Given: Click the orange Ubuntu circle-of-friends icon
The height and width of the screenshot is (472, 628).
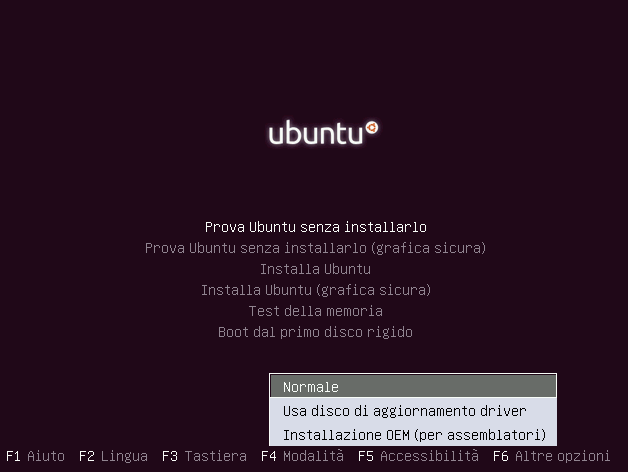Looking at the screenshot, I should 372,128.
